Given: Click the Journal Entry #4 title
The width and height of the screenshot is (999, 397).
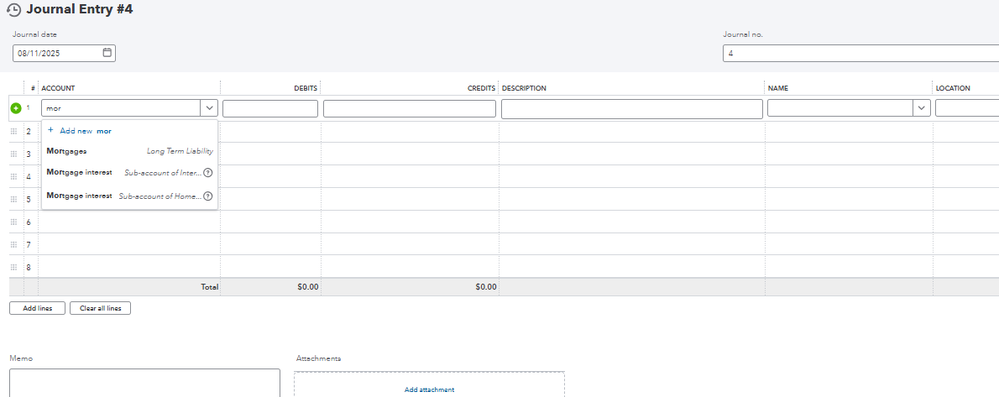Looking at the screenshot, I should pyautogui.click(x=80, y=10).
